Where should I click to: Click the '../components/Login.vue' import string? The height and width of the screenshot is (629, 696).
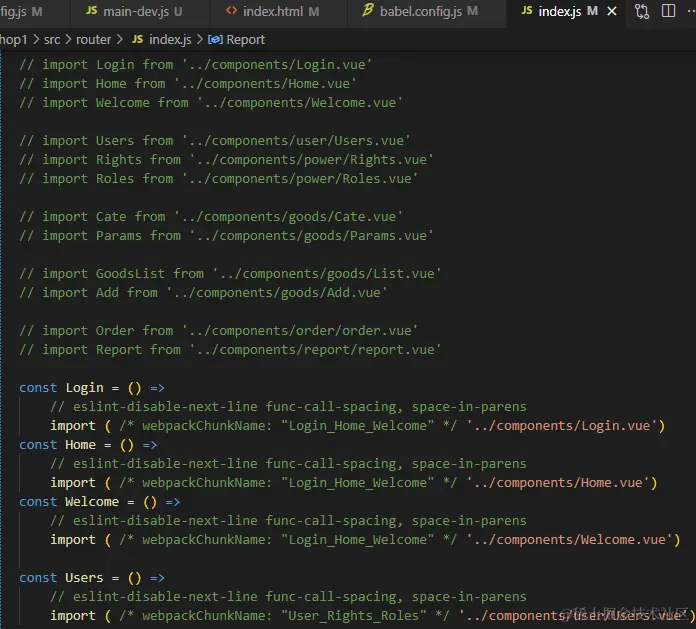[562, 426]
